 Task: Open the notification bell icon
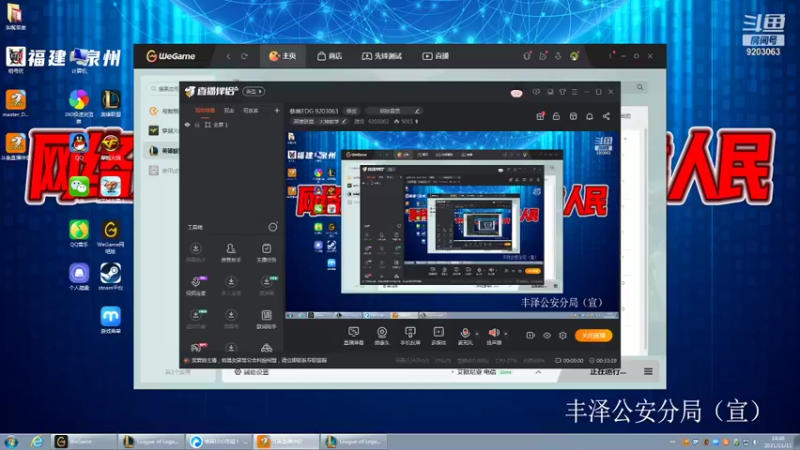click(589, 116)
